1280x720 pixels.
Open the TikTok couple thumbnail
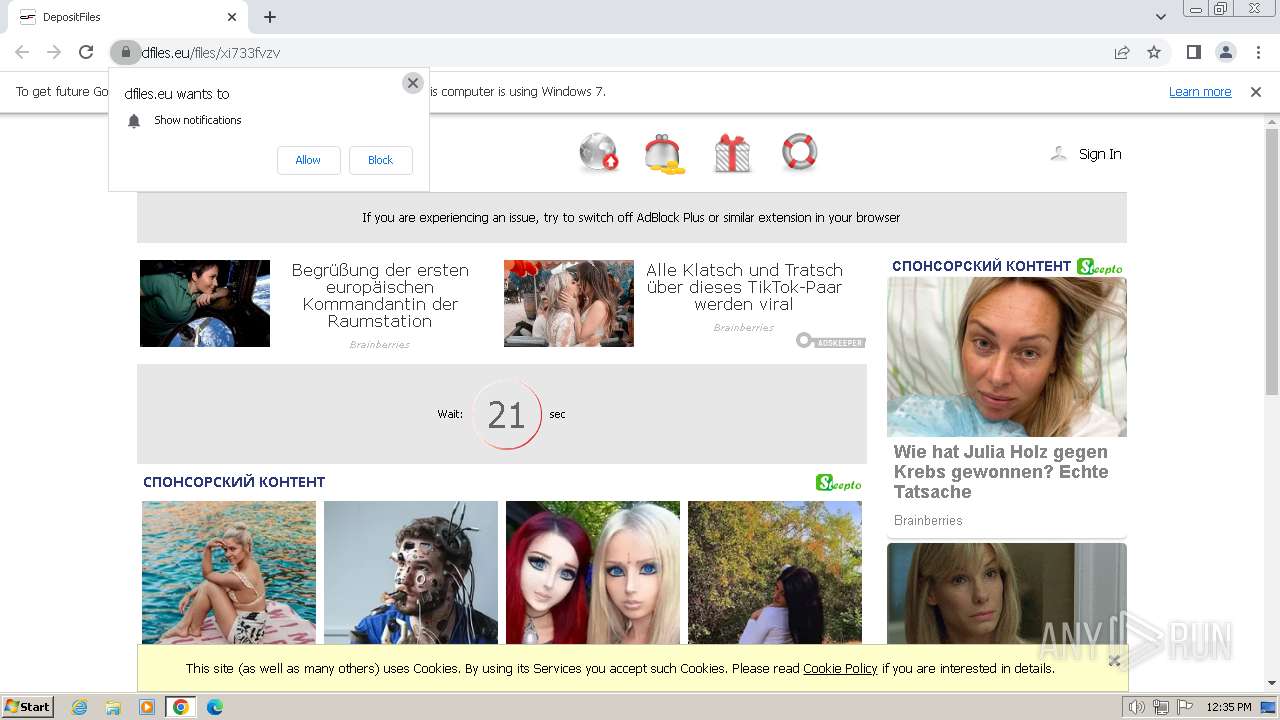(569, 303)
